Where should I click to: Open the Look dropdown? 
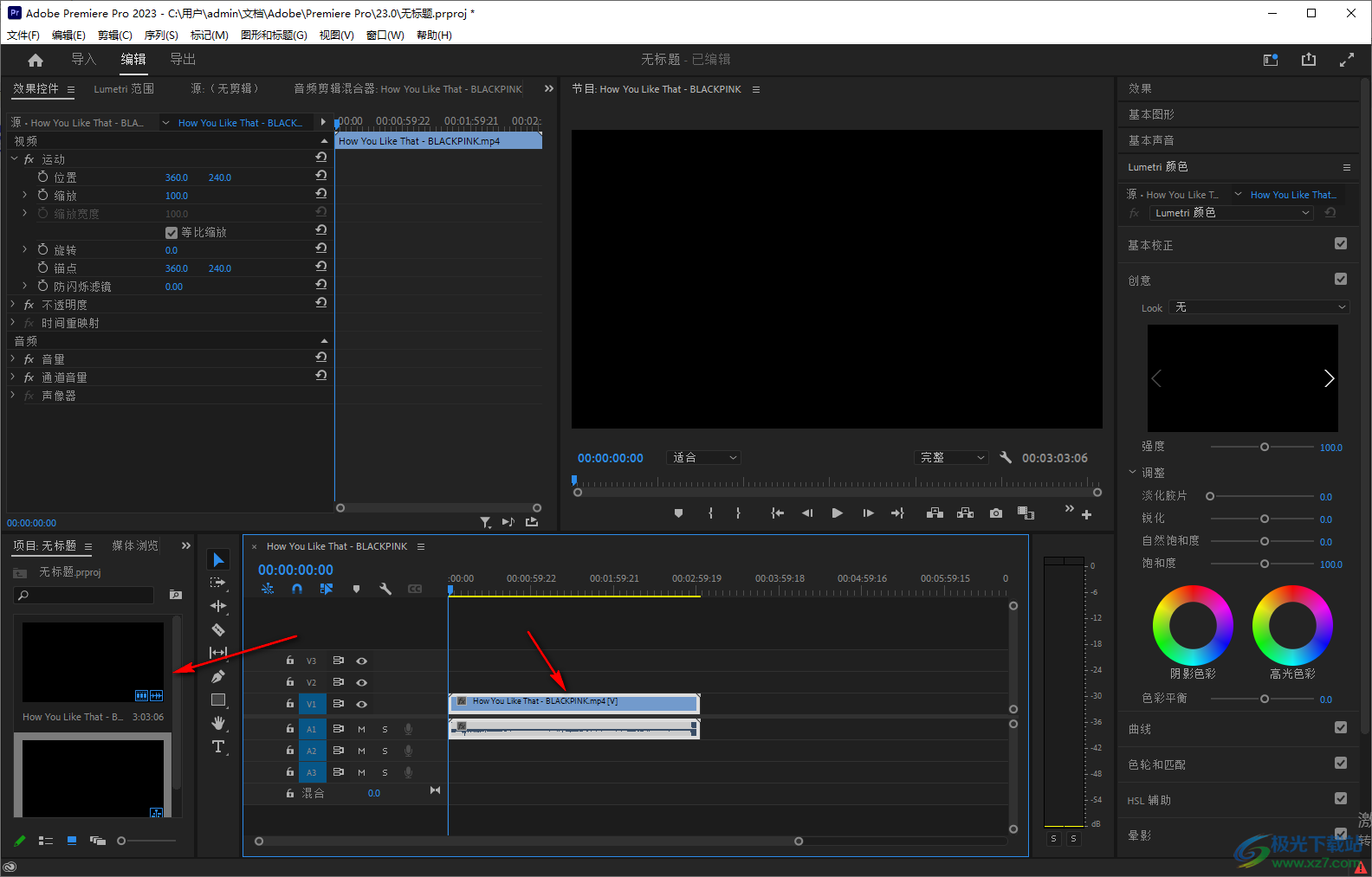point(1259,307)
